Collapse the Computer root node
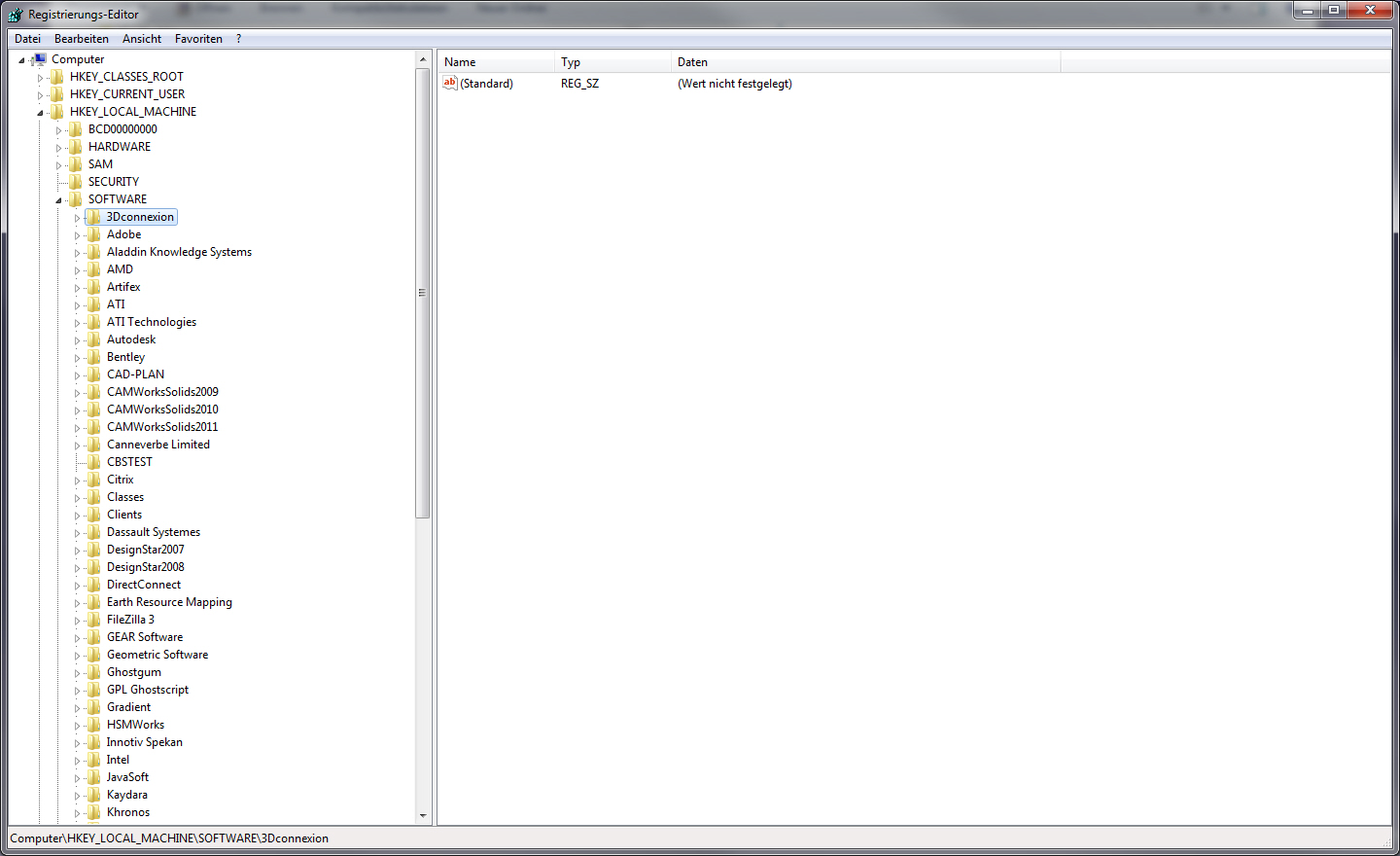The height and width of the screenshot is (856, 1400). click(21, 60)
